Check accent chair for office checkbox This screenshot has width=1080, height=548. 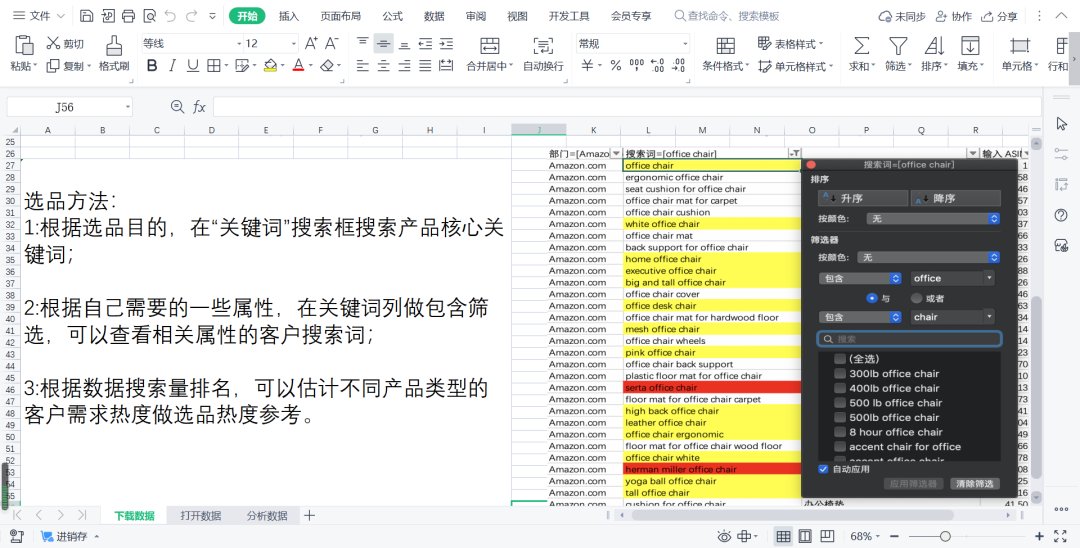click(840, 447)
